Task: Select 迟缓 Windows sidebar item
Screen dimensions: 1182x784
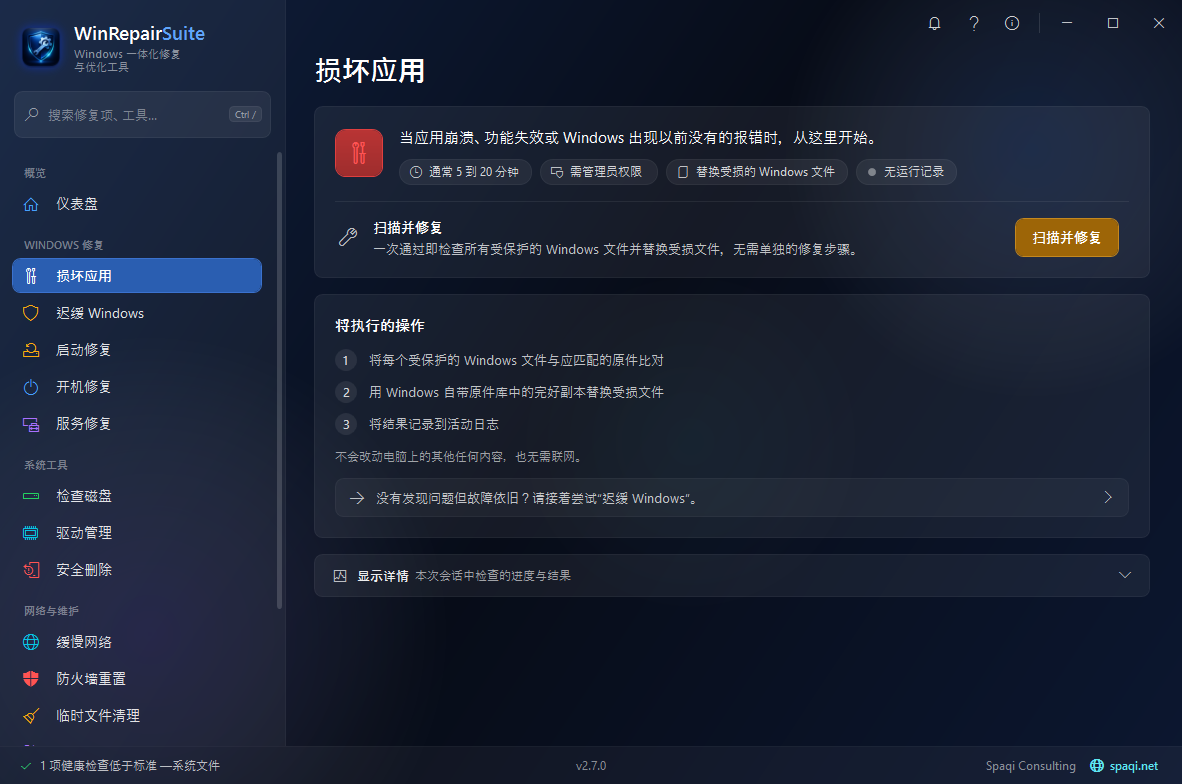Action: (137, 313)
